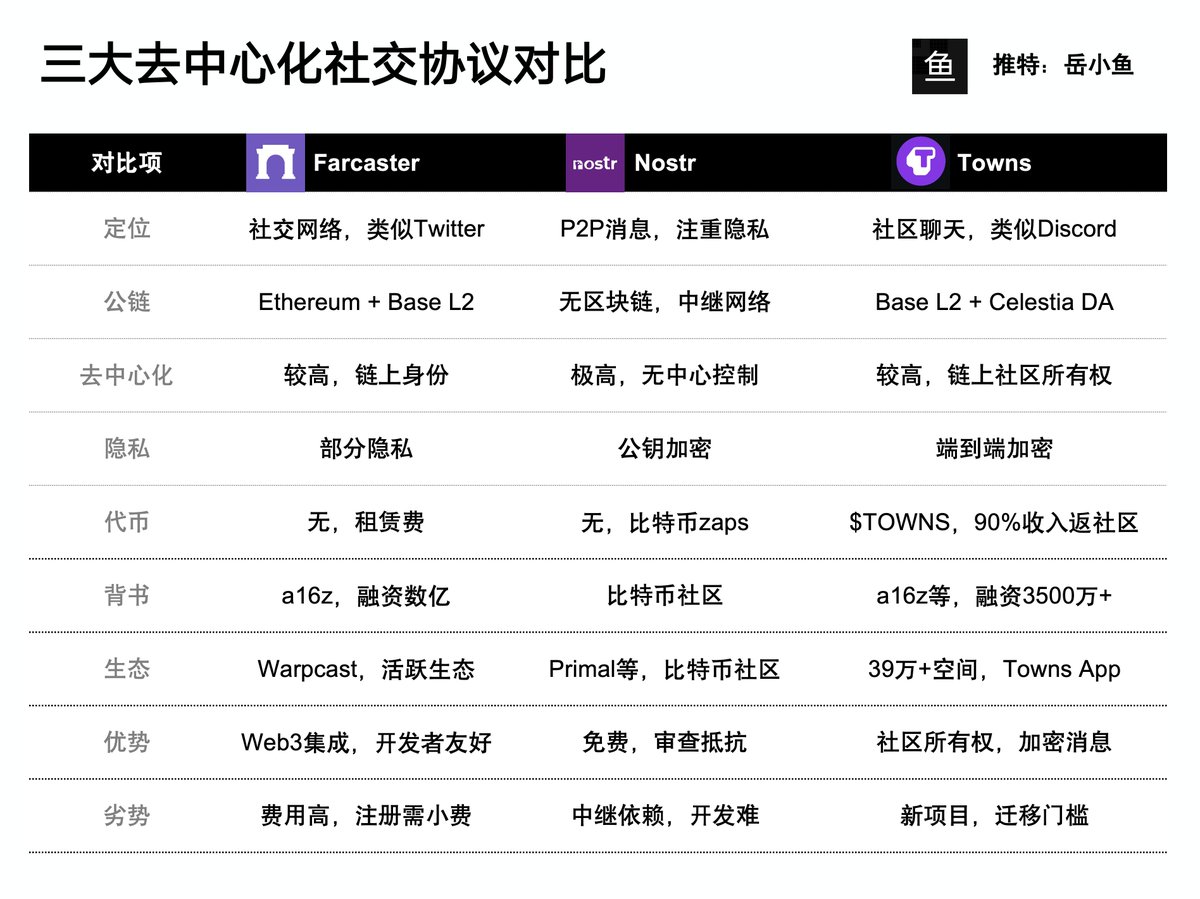Click cell 新项目，迁移门槛
The width and height of the screenshot is (1200, 899).
point(994,816)
